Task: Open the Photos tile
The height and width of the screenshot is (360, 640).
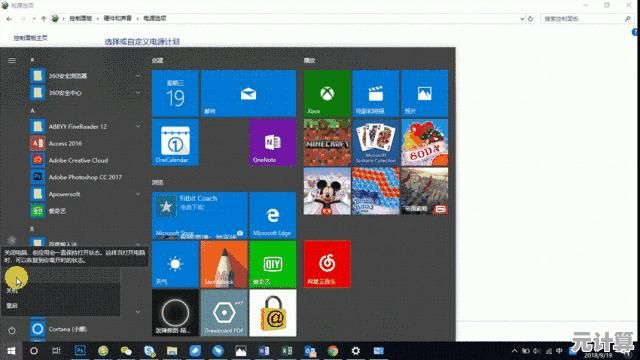Action: pos(424,93)
